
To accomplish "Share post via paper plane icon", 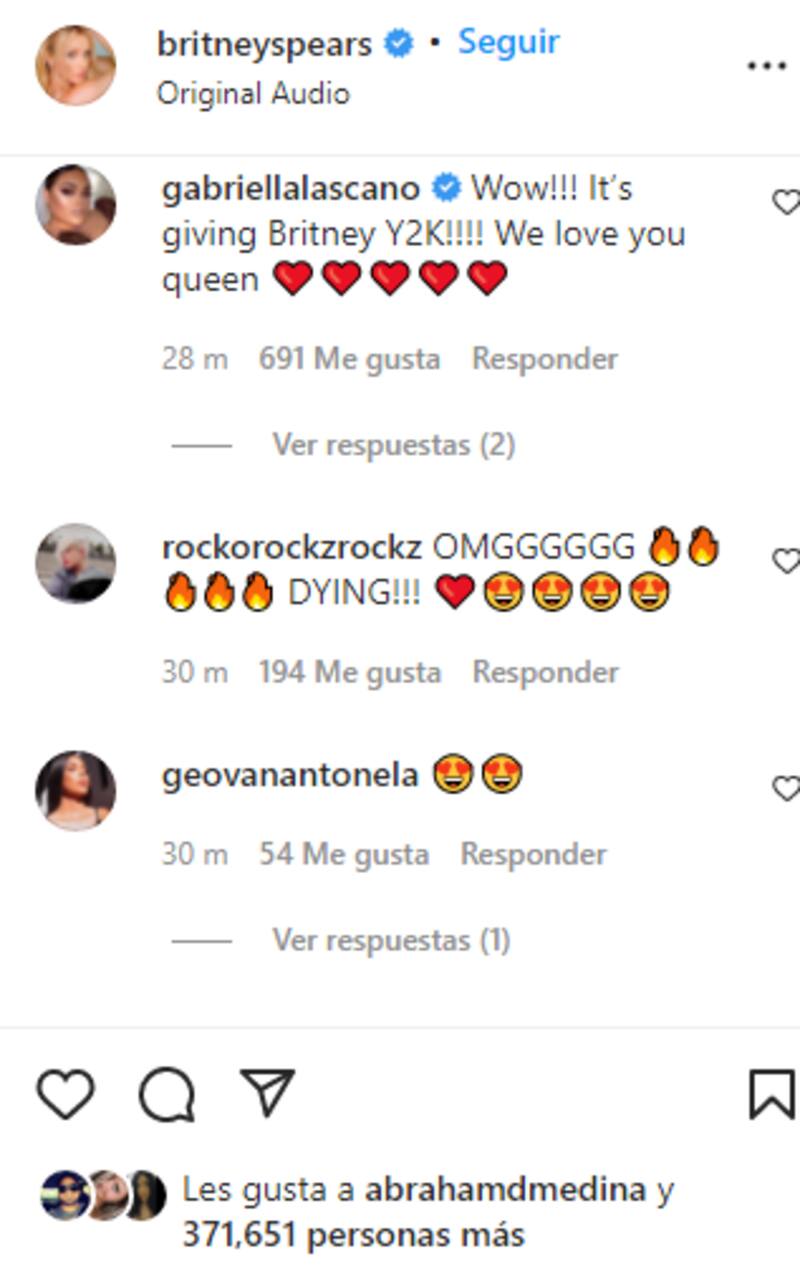I will point(267,1092).
